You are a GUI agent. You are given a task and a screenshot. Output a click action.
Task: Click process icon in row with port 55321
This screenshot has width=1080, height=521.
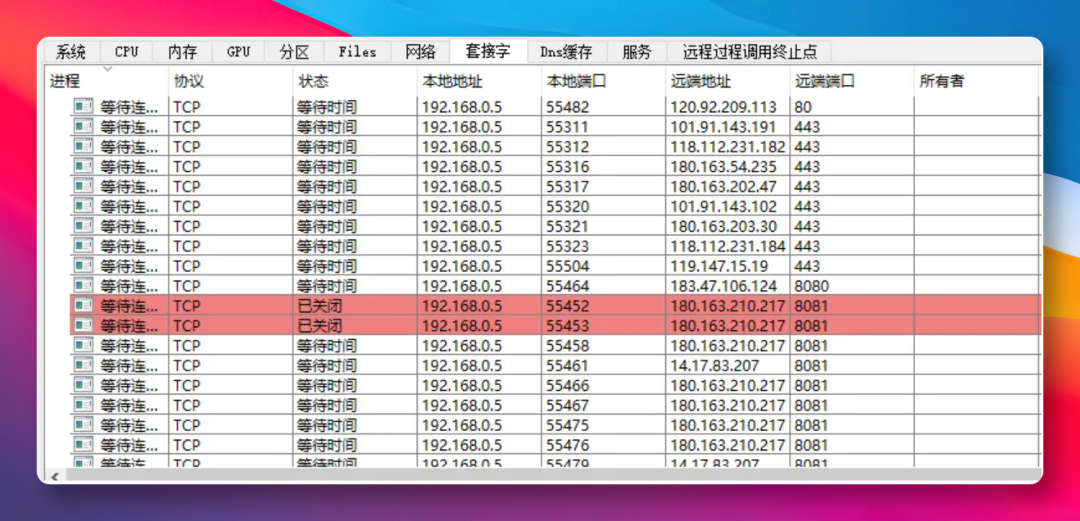[83, 226]
